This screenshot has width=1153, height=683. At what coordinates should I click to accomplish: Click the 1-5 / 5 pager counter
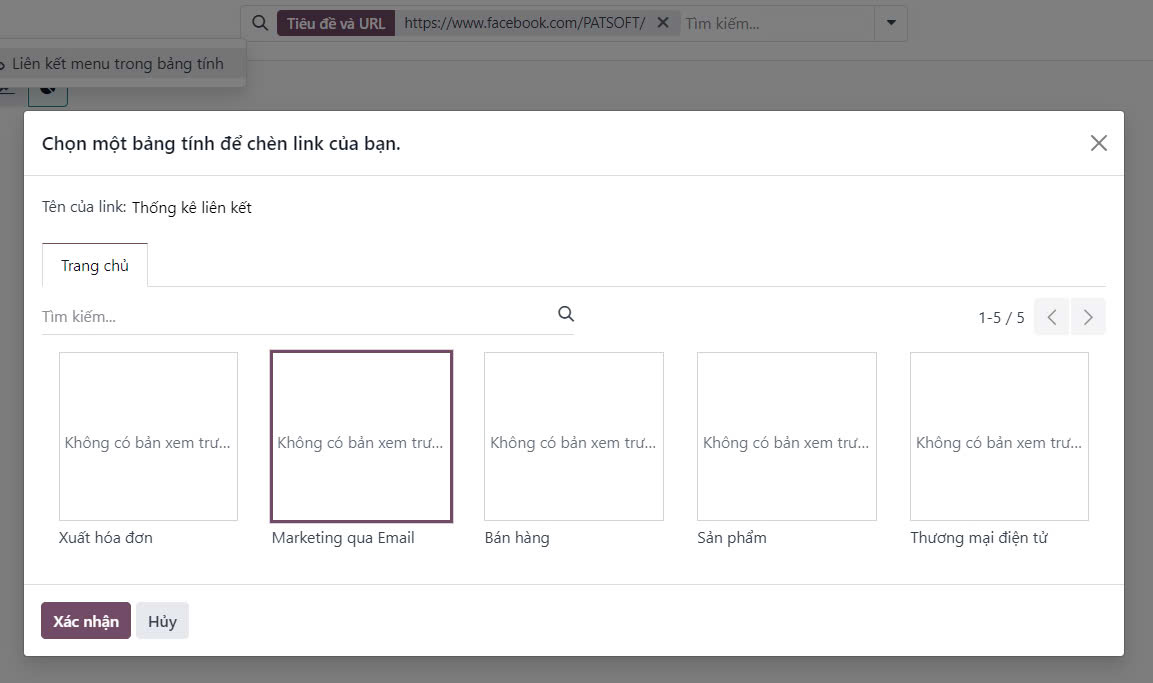(x=1001, y=318)
